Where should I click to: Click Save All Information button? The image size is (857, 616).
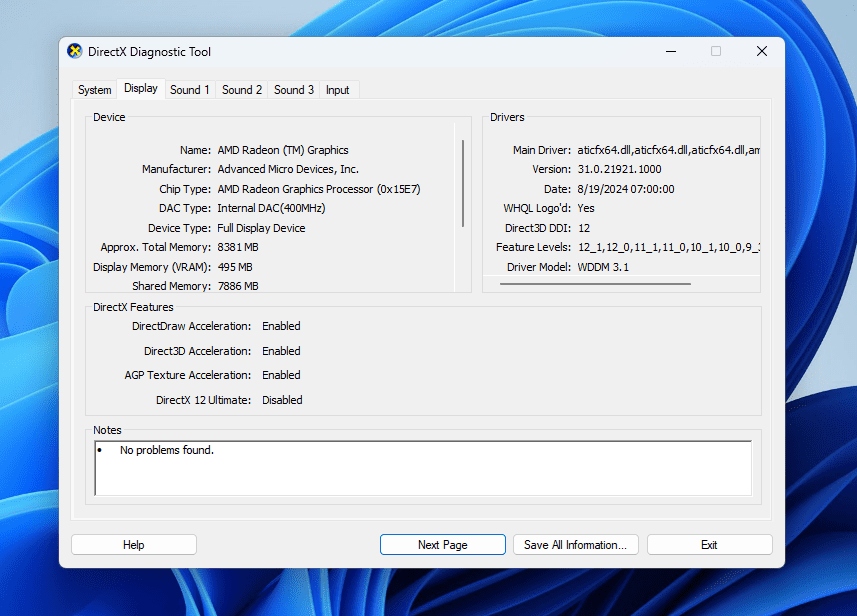click(575, 544)
